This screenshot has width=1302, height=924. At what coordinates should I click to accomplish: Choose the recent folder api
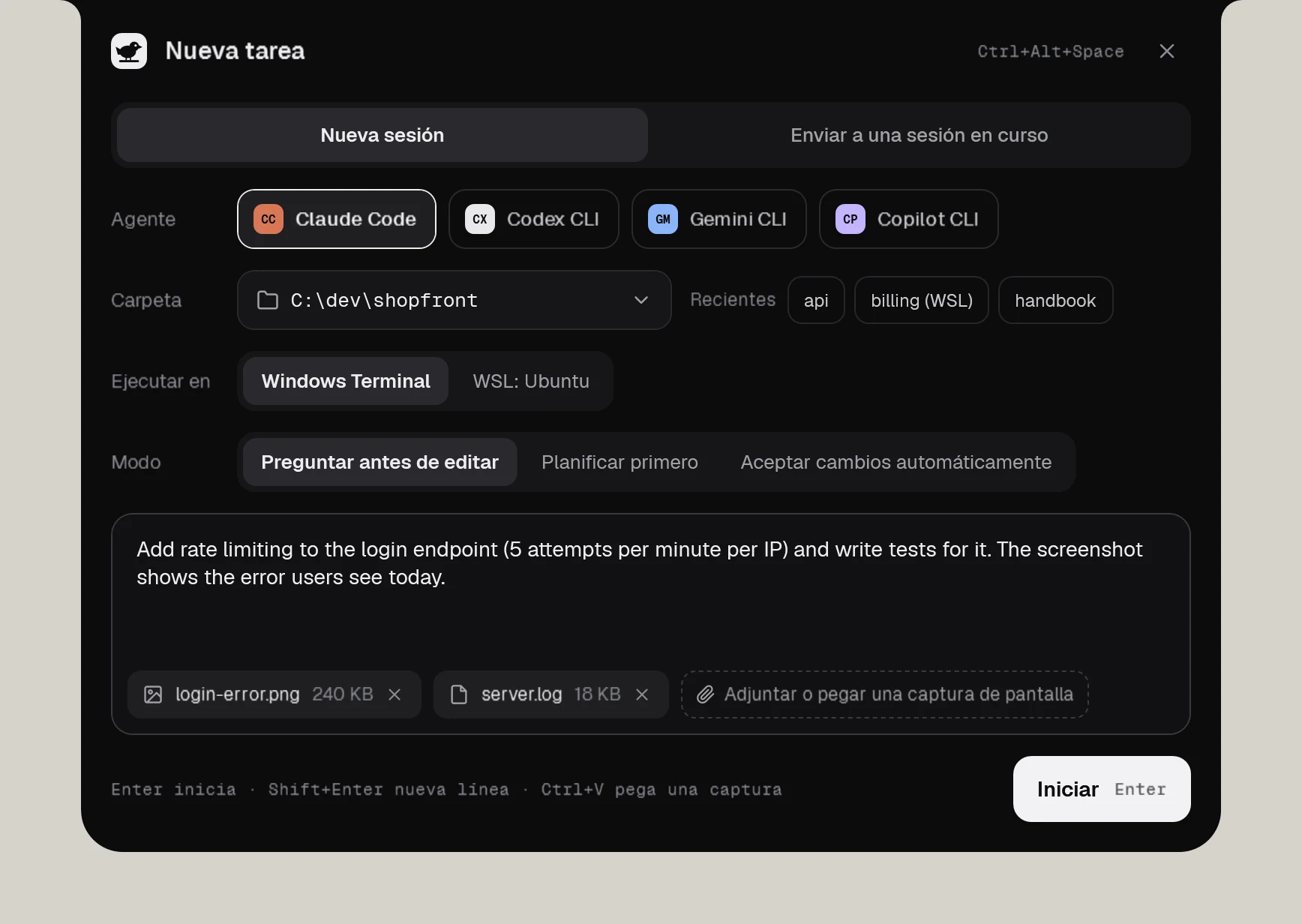point(816,300)
